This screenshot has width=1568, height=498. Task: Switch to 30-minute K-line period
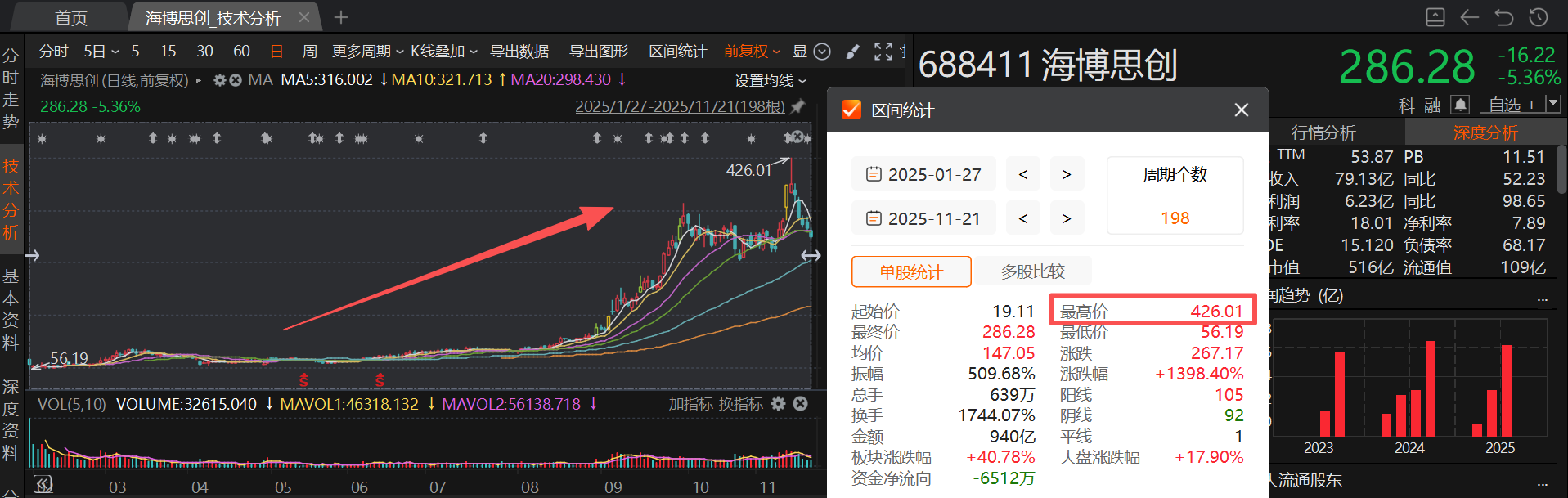click(204, 52)
